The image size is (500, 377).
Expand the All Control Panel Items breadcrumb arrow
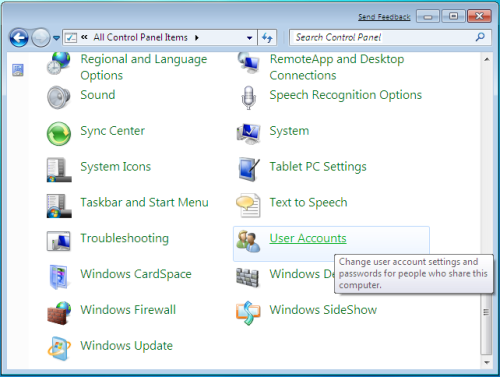(x=197, y=38)
